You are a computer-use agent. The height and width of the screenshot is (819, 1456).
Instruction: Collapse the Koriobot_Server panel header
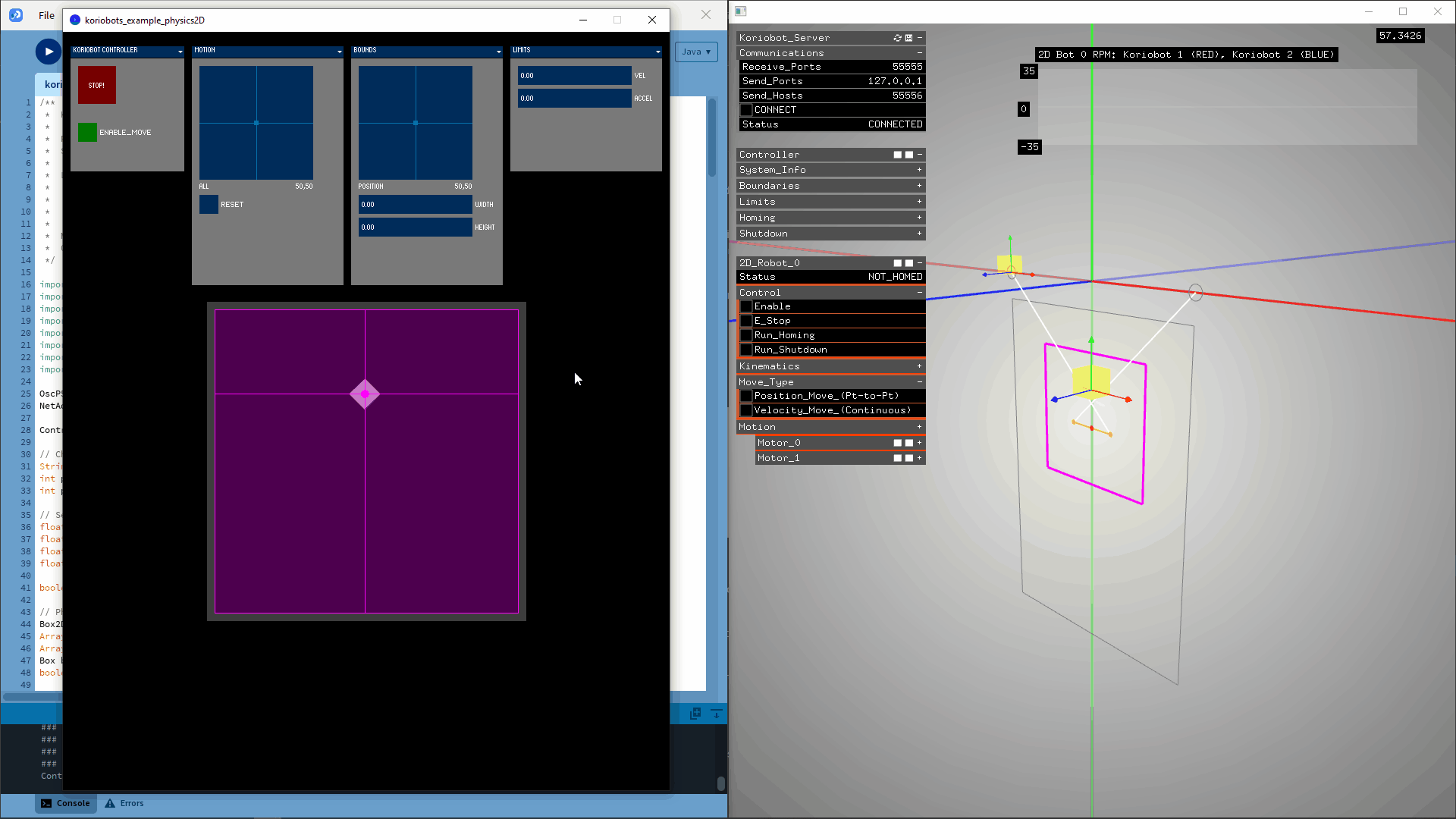920,38
